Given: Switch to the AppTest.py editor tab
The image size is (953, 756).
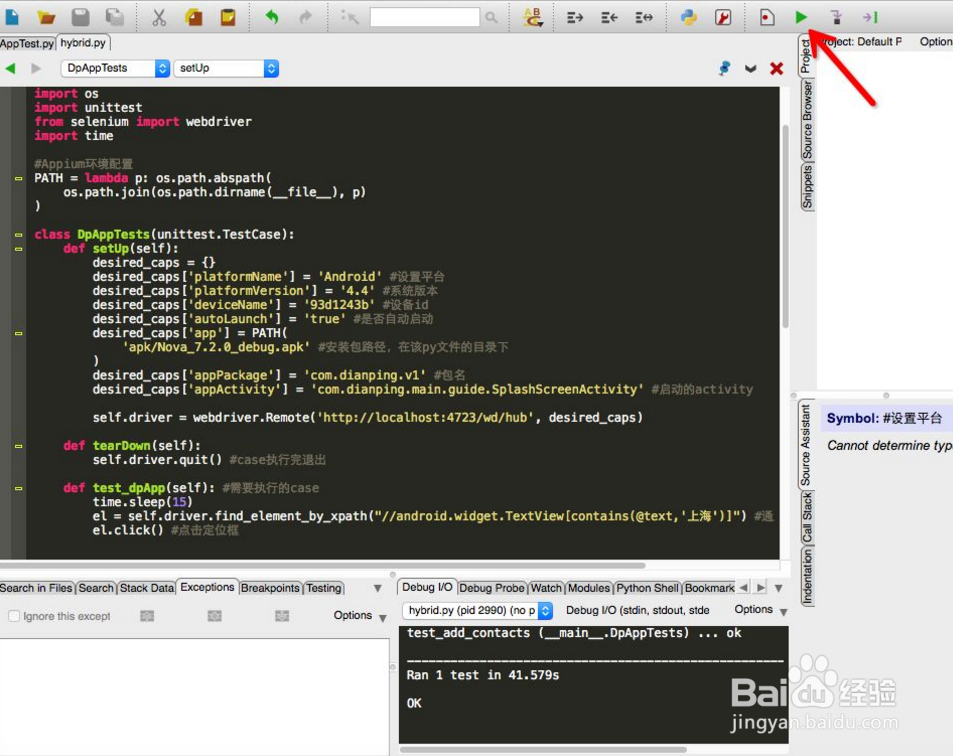Looking at the screenshot, I should (27, 43).
